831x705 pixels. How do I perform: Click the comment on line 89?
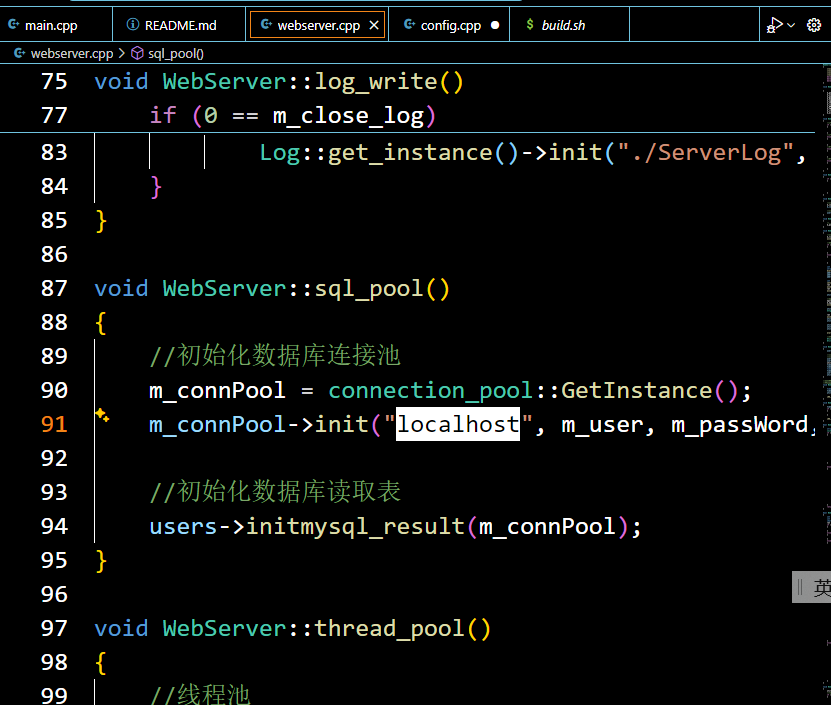pyautogui.click(x=275, y=356)
